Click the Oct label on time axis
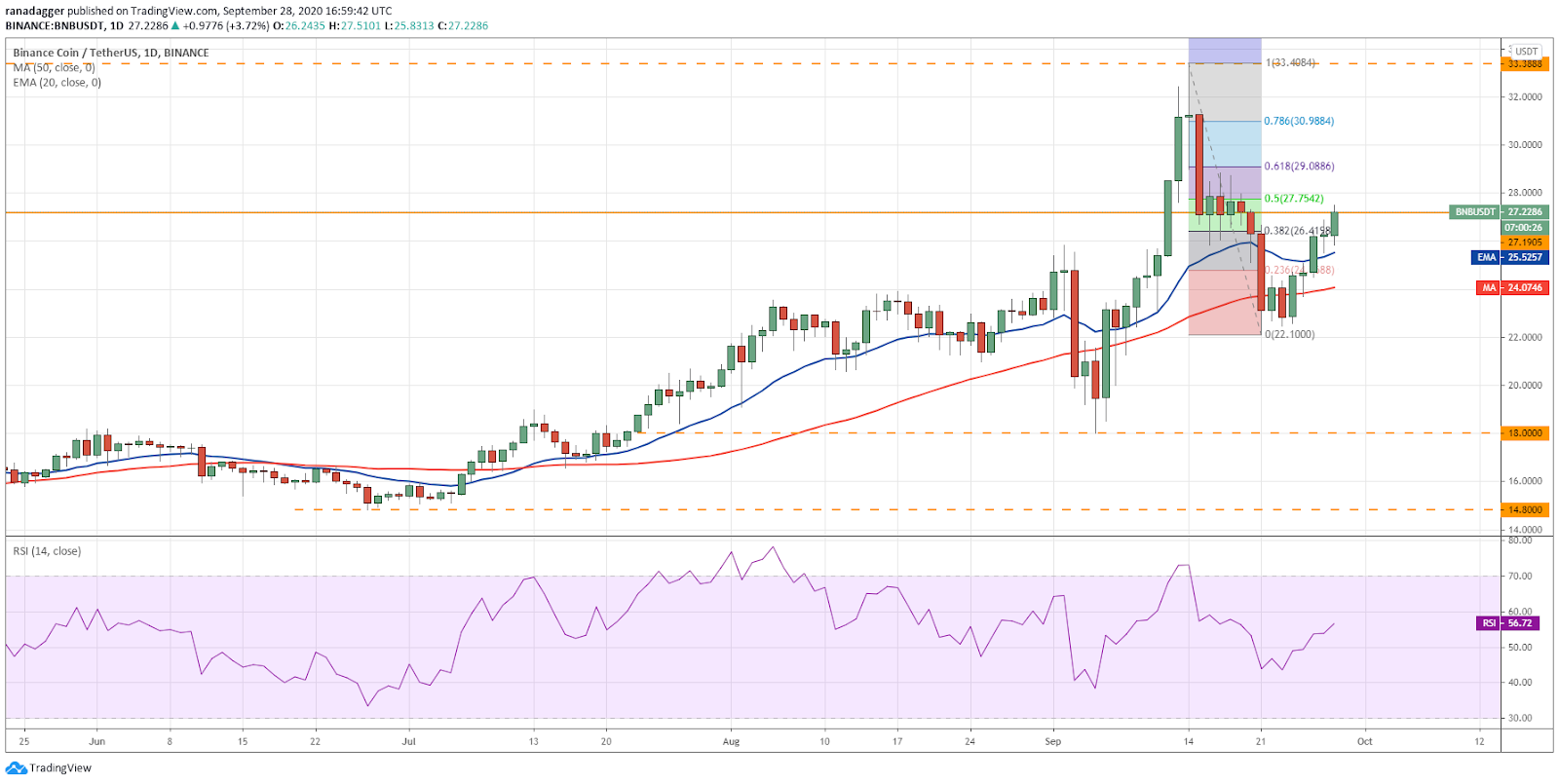 1364,741
